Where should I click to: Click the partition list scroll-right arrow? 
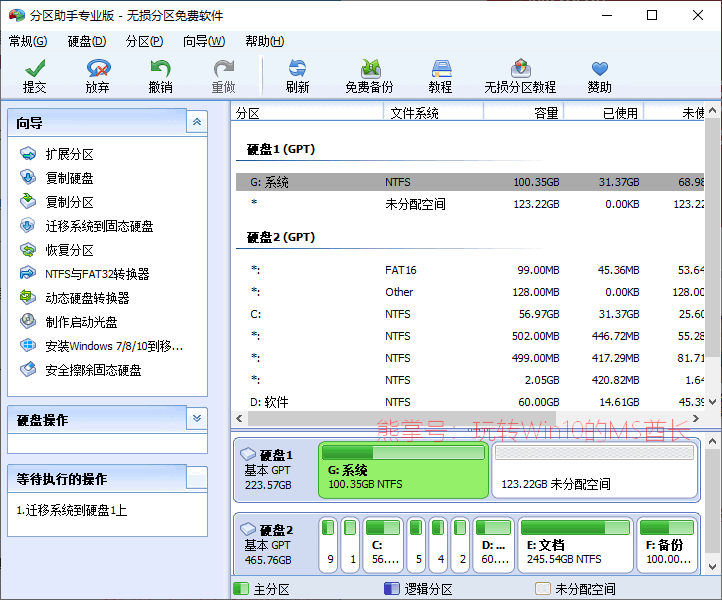696,419
